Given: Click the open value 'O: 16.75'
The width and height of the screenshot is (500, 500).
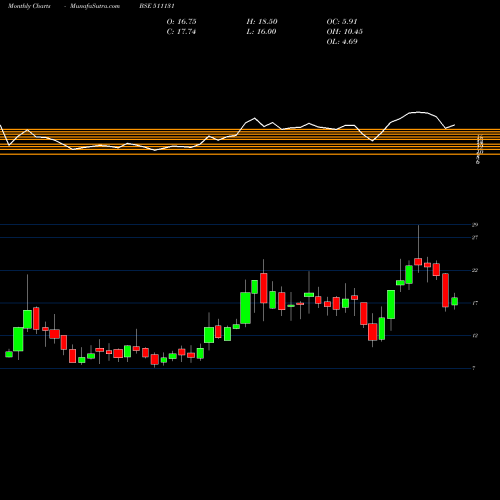Looking at the screenshot, I should point(181,22).
